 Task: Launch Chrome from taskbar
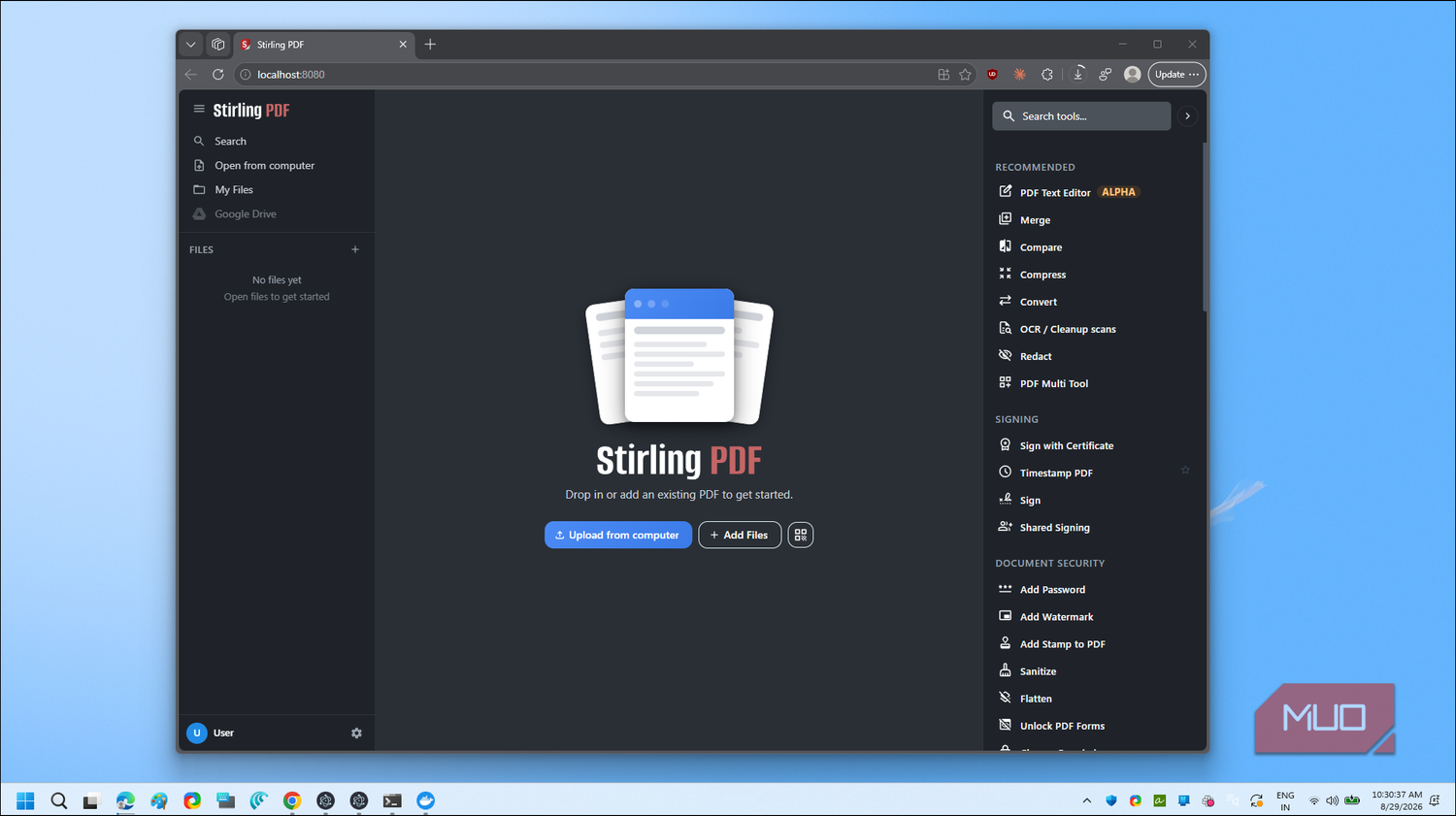click(x=292, y=800)
